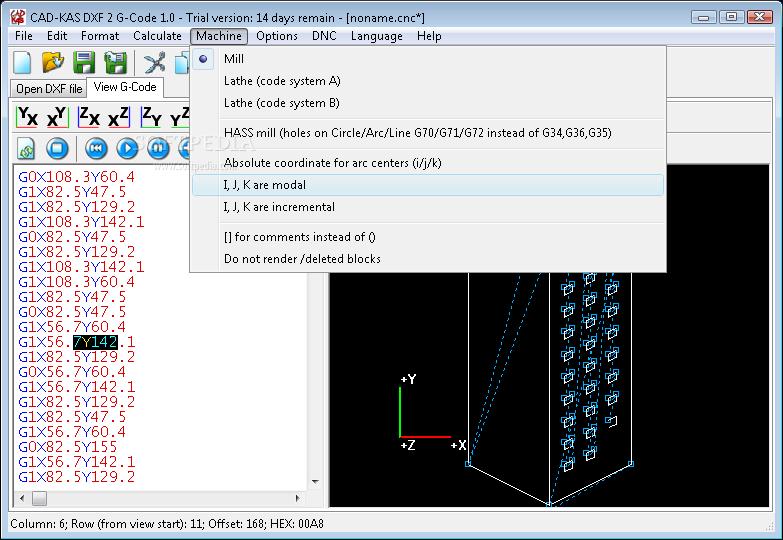Select the Mill machine type
The image size is (783, 540).
coord(427,59)
